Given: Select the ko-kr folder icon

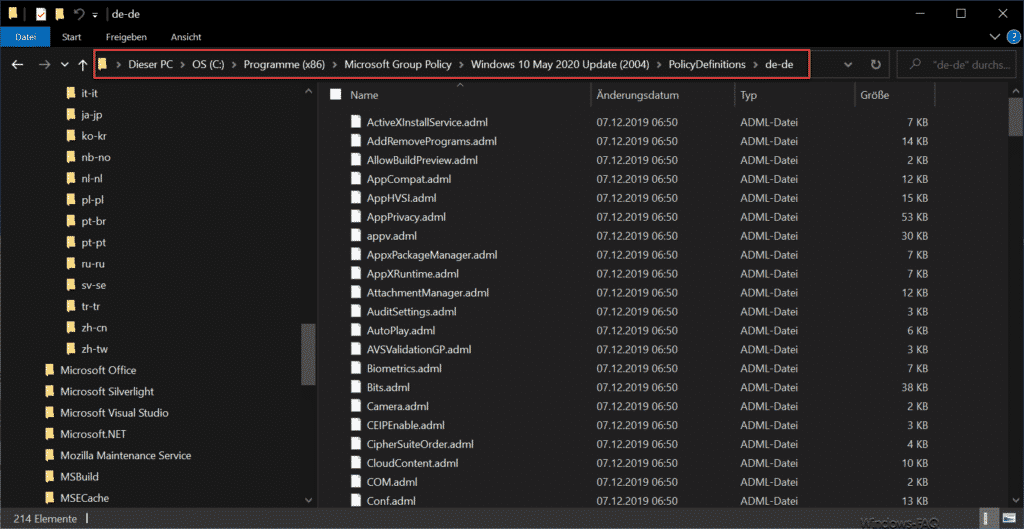Looking at the screenshot, I should 71,136.
